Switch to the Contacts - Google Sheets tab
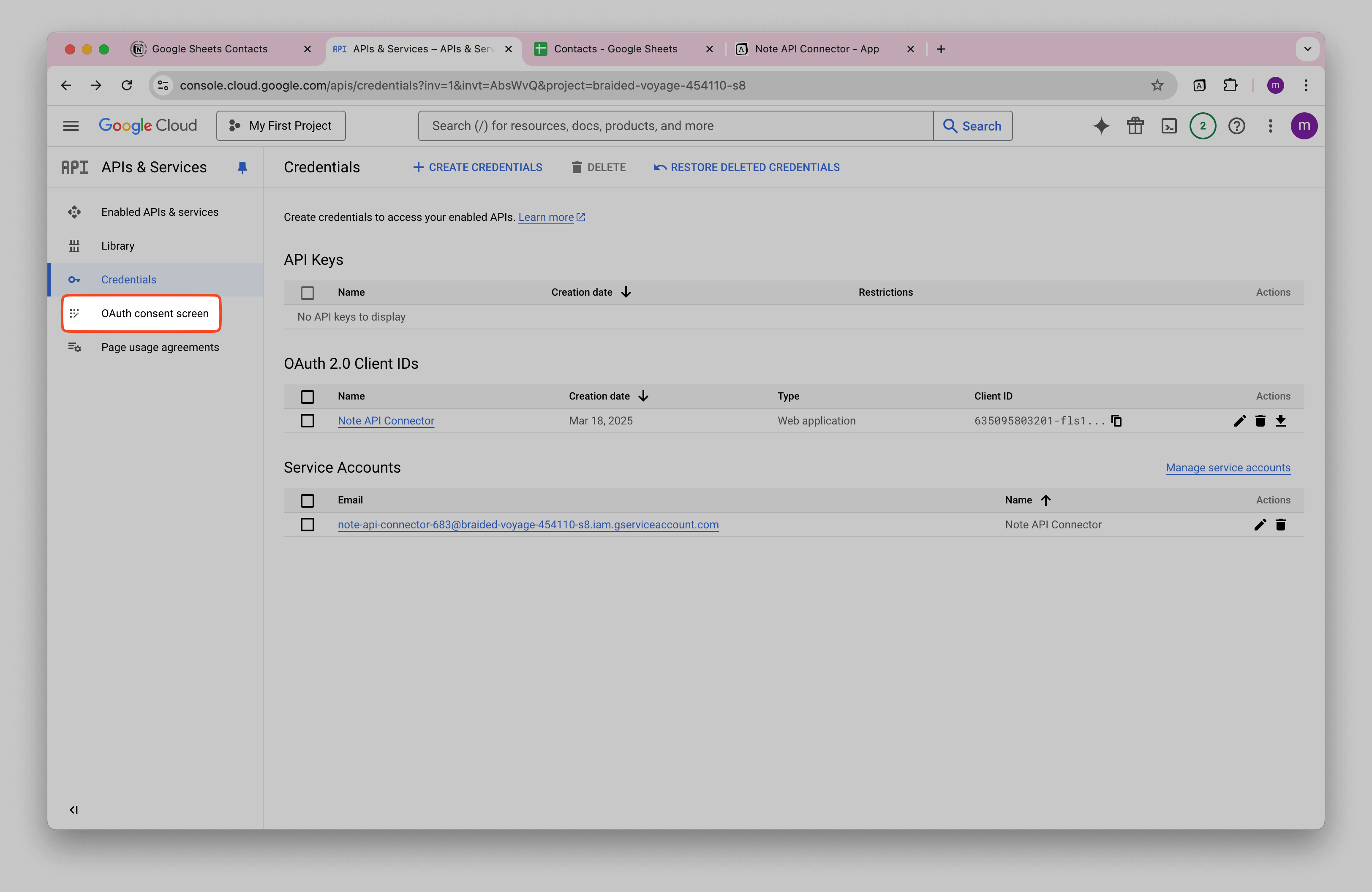The height and width of the screenshot is (892, 1372). [x=615, y=49]
